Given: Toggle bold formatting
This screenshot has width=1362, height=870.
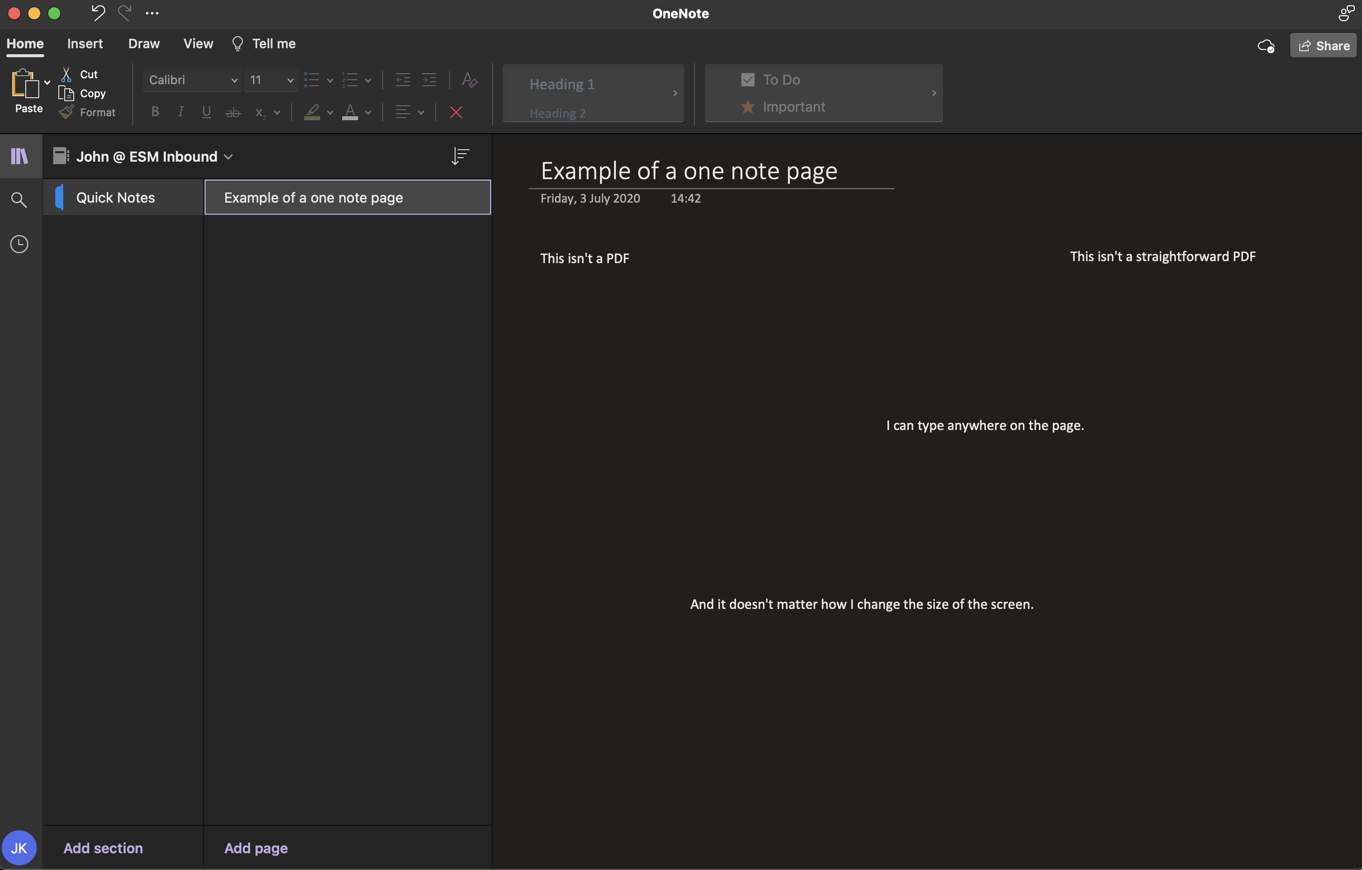Looking at the screenshot, I should (155, 112).
